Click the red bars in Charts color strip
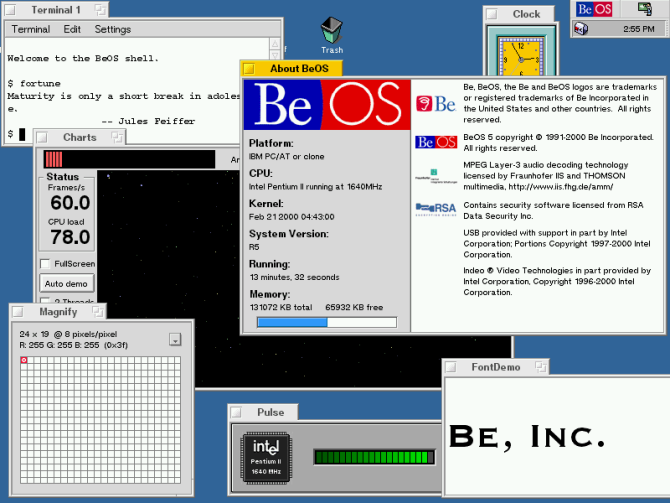This screenshot has height=503, width=670. click(54, 159)
